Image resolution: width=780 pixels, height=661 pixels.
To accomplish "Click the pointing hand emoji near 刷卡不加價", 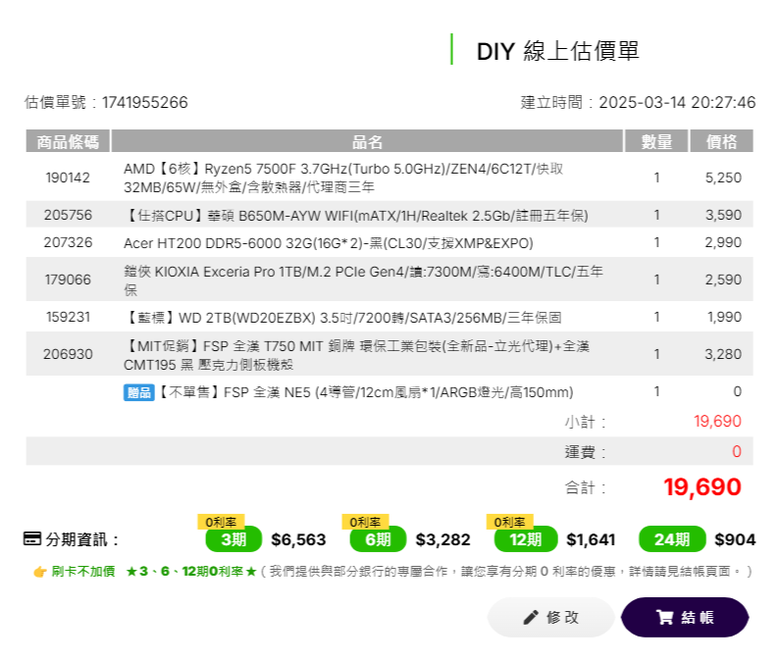I will point(40,571).
